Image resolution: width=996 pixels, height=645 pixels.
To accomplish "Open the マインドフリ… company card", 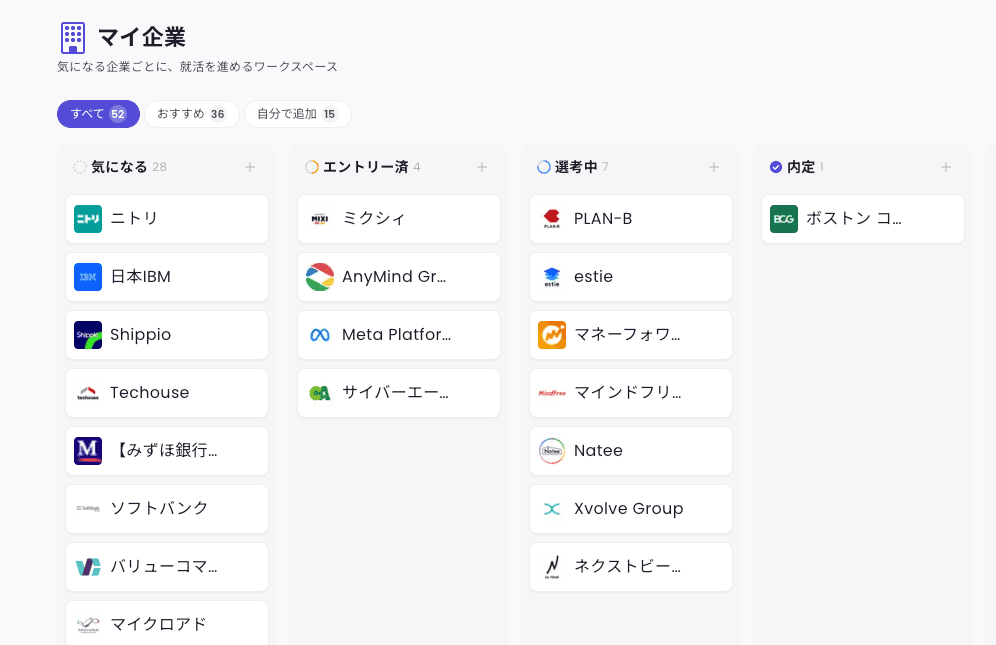I will (x=631, y=393).
